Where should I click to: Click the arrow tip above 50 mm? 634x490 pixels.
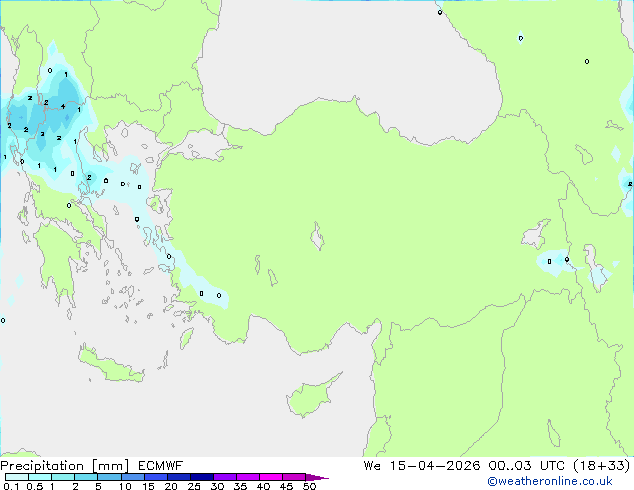(x=317, y=477)
